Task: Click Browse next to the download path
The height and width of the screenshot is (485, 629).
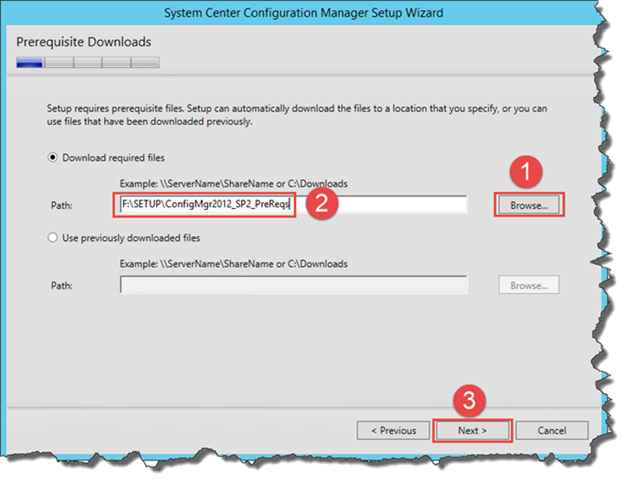Action: tap(529, 205)
